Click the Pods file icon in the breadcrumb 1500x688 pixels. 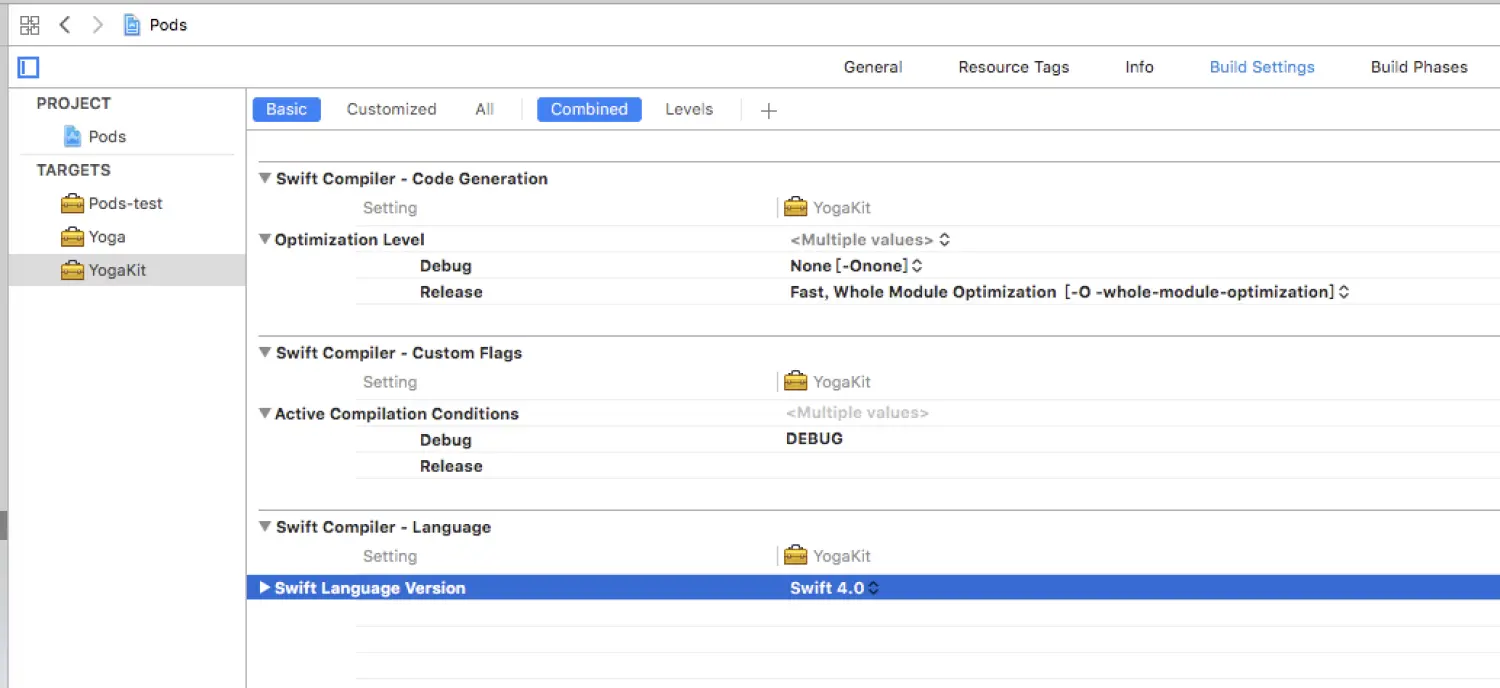(132, 25)
